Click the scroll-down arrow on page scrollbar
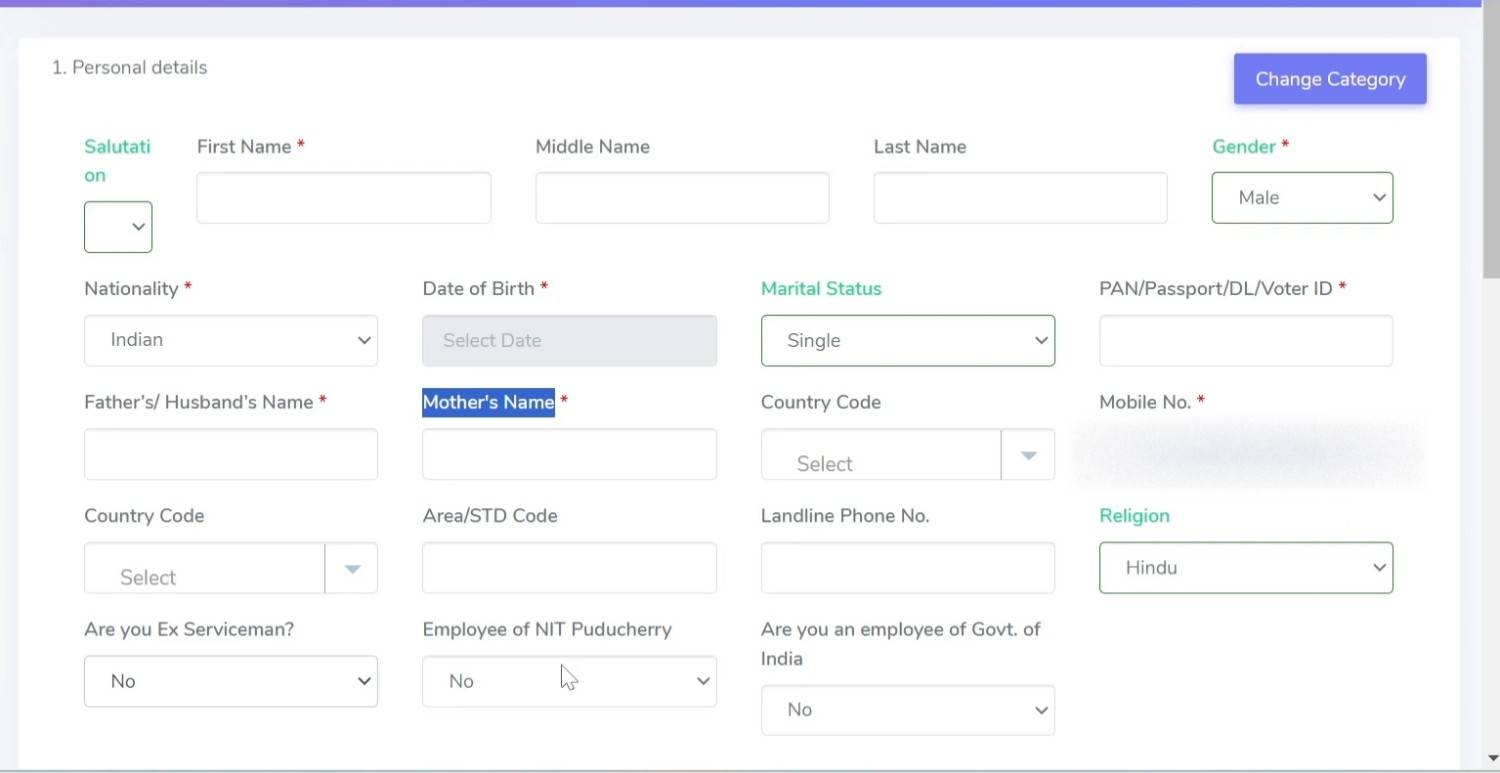The width and height of the screenshot is (1500, 773). click(x=1491, y=759)
